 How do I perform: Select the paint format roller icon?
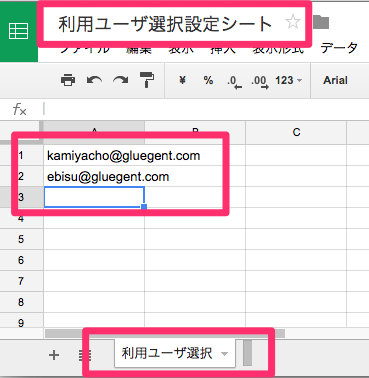(x=147, y=80)
